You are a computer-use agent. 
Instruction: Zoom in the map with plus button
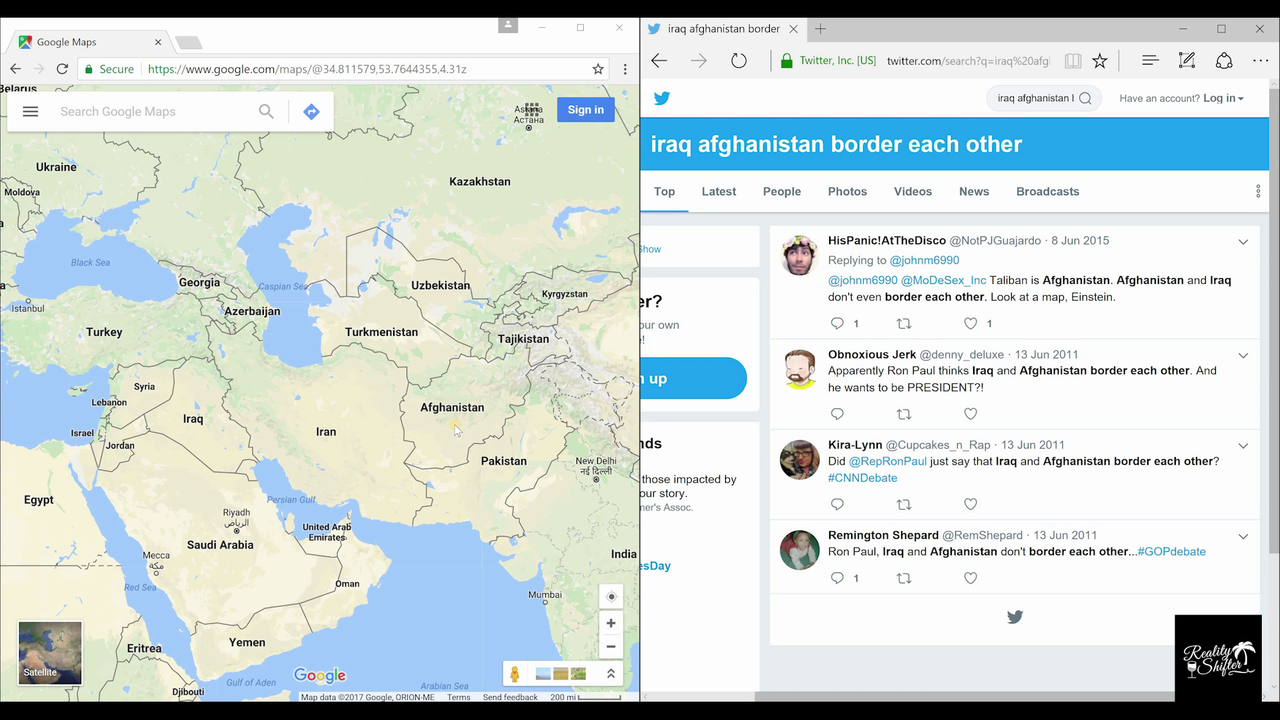click(611, 623)
